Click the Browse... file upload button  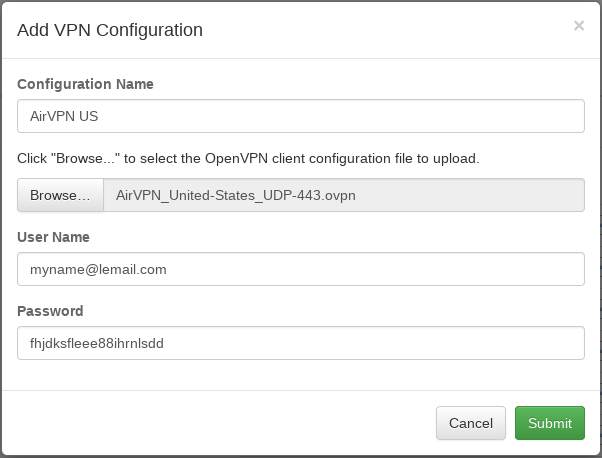click(x=60, y=195)
